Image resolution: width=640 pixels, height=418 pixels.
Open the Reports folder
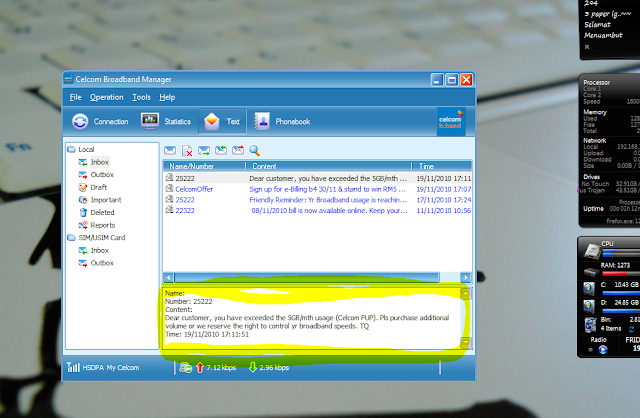pos(97,225)
